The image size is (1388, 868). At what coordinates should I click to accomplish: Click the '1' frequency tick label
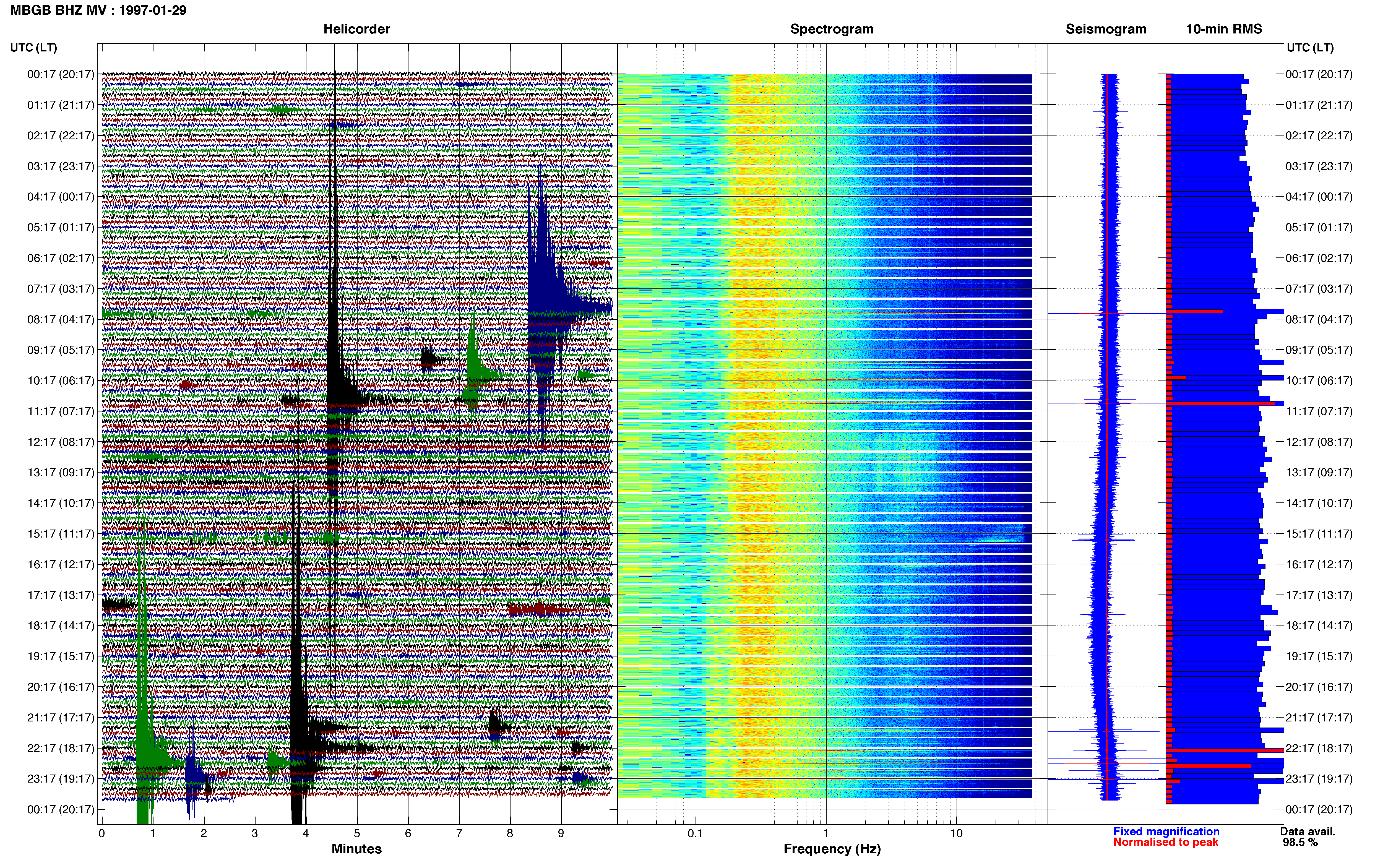point(826,833)
